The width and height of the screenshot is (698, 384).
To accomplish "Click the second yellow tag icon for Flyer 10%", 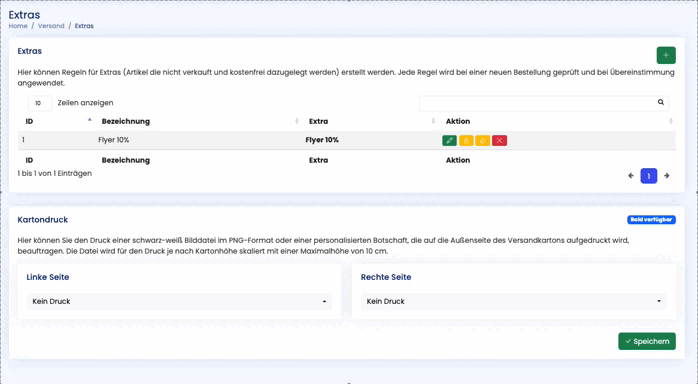I will 483,141.
